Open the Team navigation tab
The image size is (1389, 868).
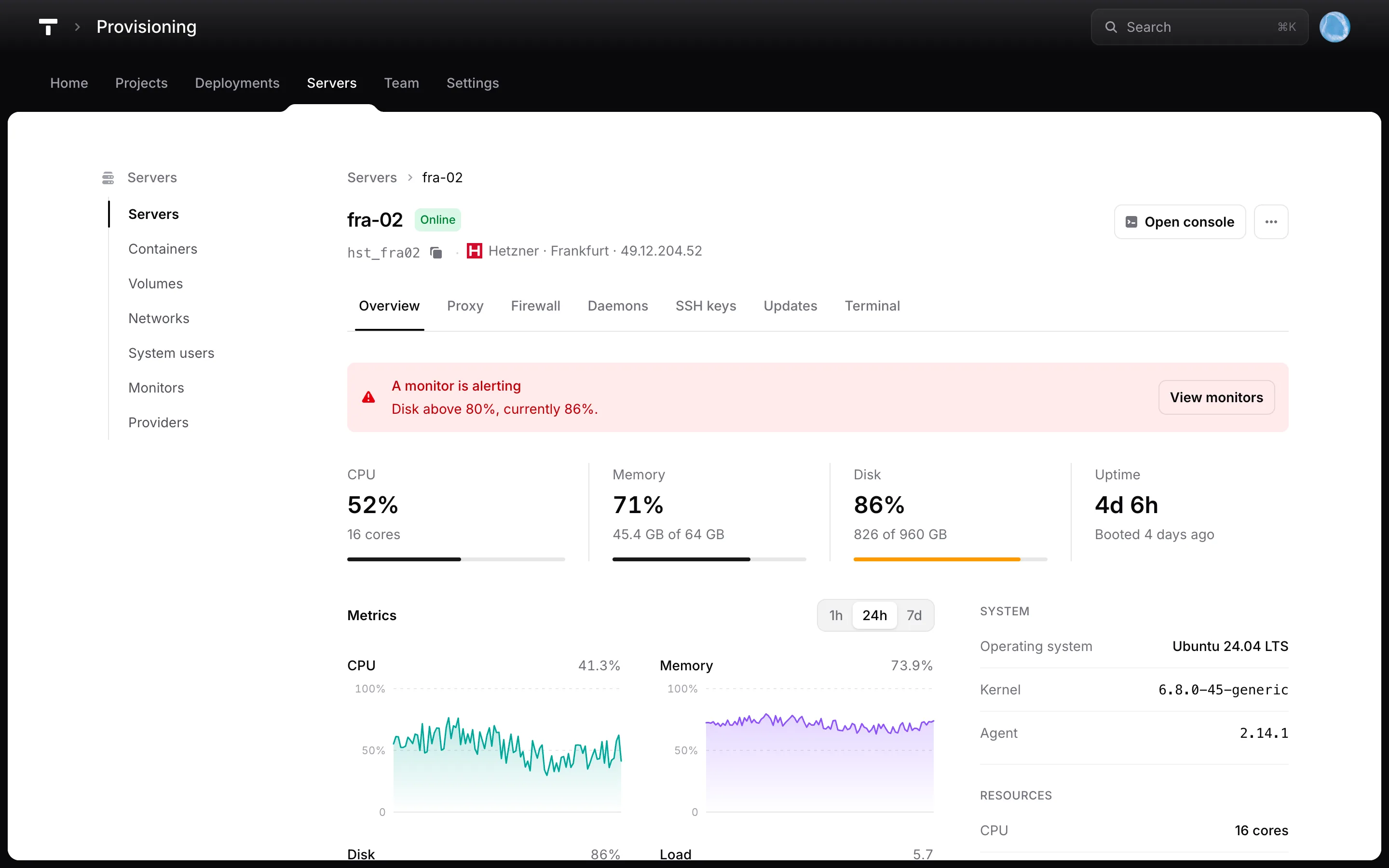(401, 83)
